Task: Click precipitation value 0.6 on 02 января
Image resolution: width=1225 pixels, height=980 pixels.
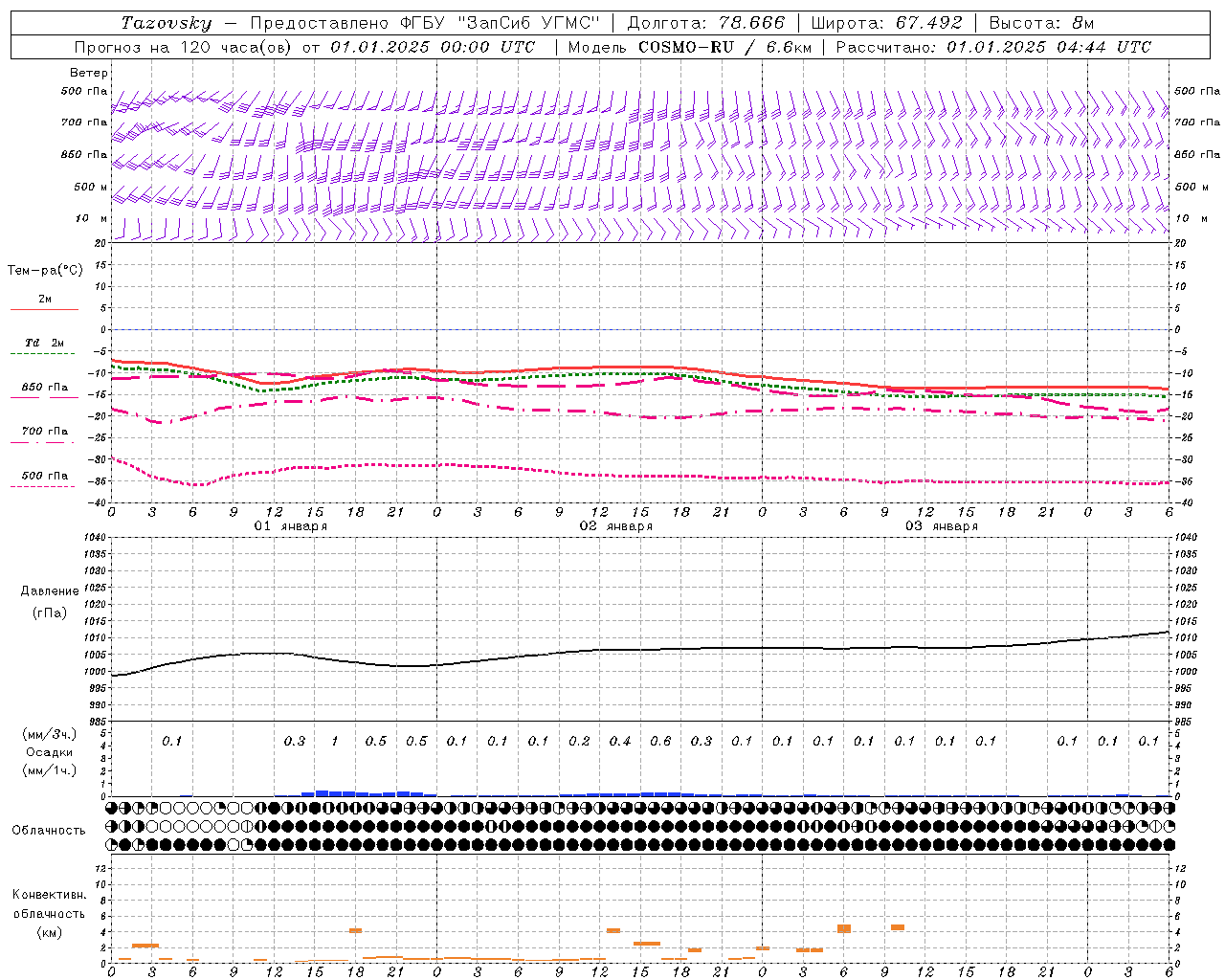Action: click(660, 742)
